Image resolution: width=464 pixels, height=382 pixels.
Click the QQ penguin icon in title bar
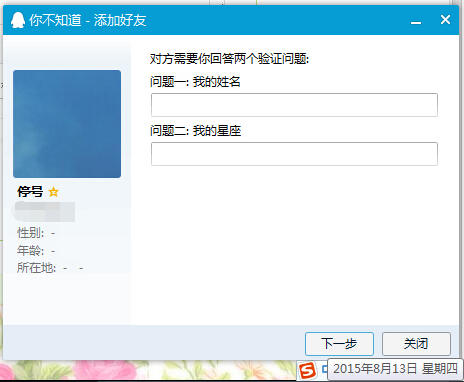[18, 20]
